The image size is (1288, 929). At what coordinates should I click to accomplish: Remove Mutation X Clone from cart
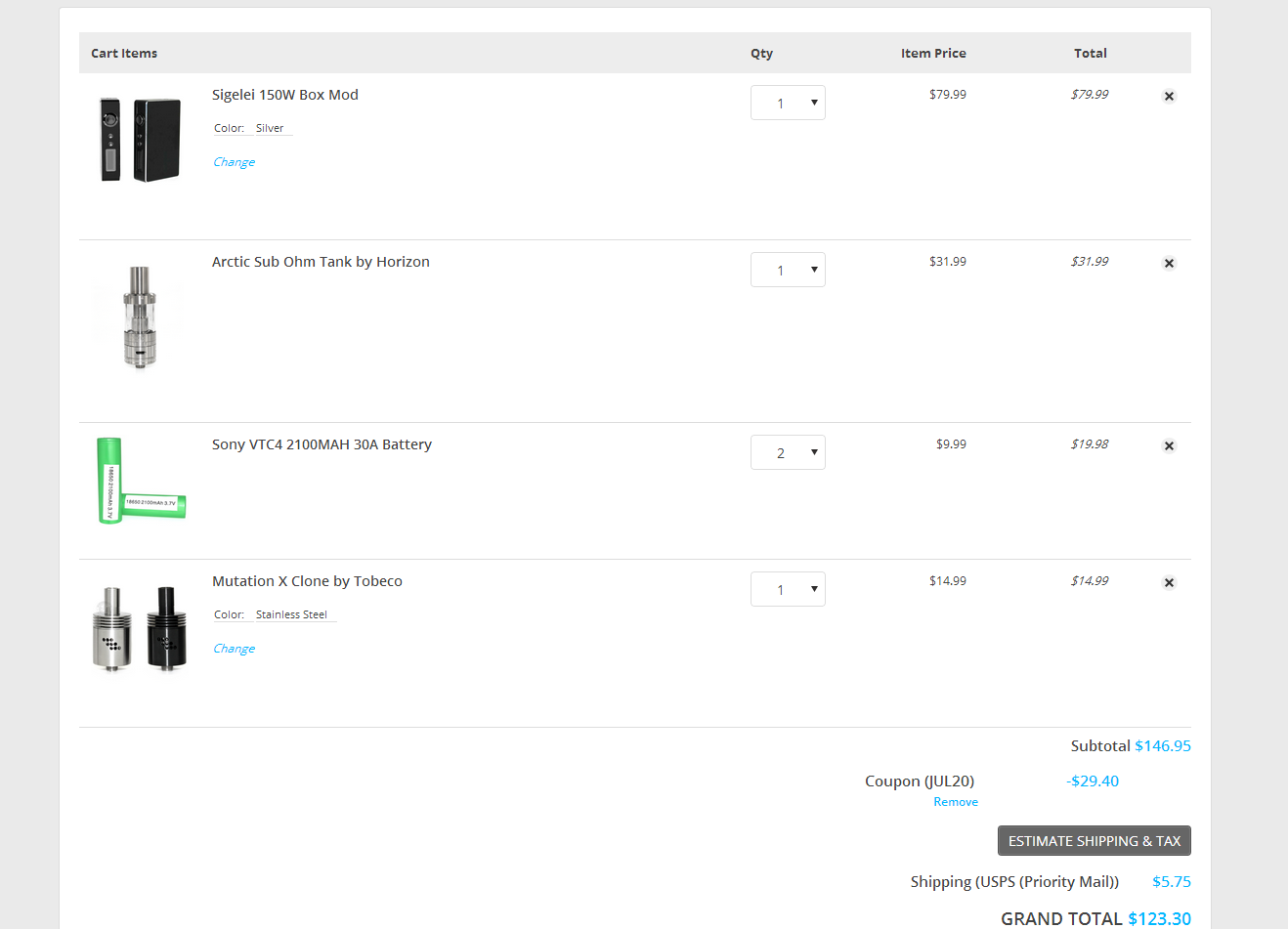(x=1169, y=582)
